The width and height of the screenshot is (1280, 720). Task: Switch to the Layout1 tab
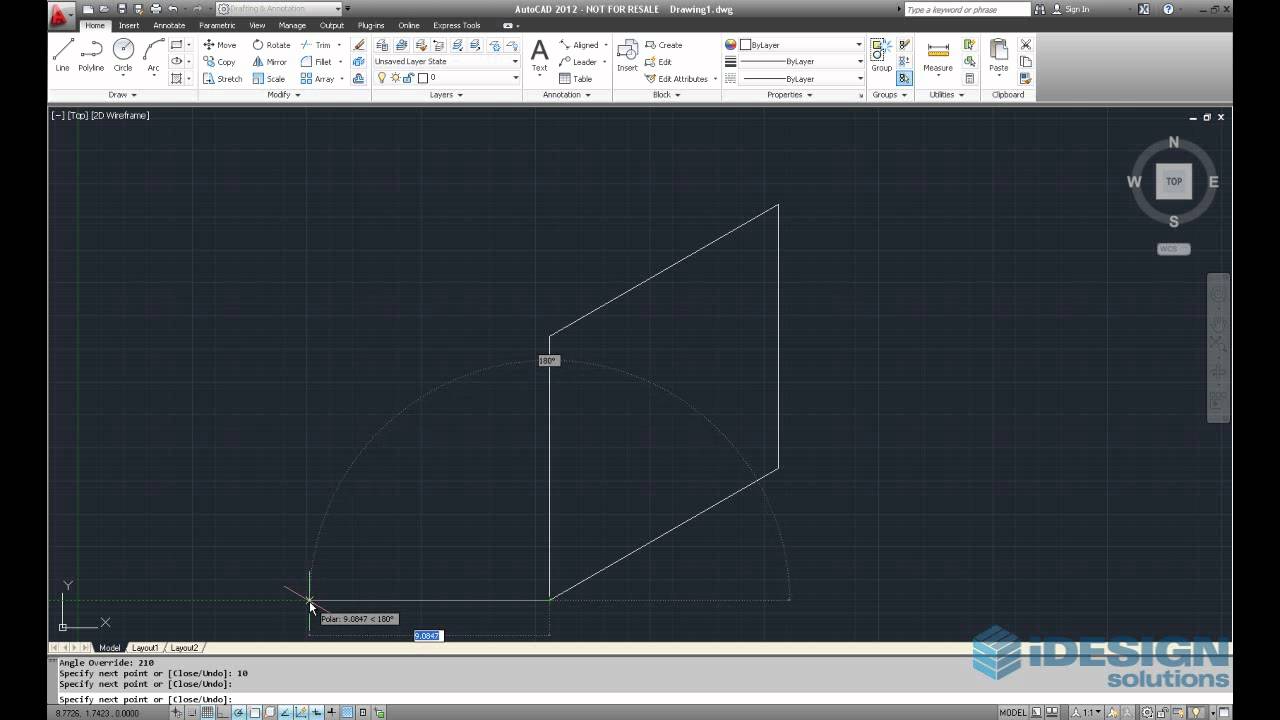point(145,648)
